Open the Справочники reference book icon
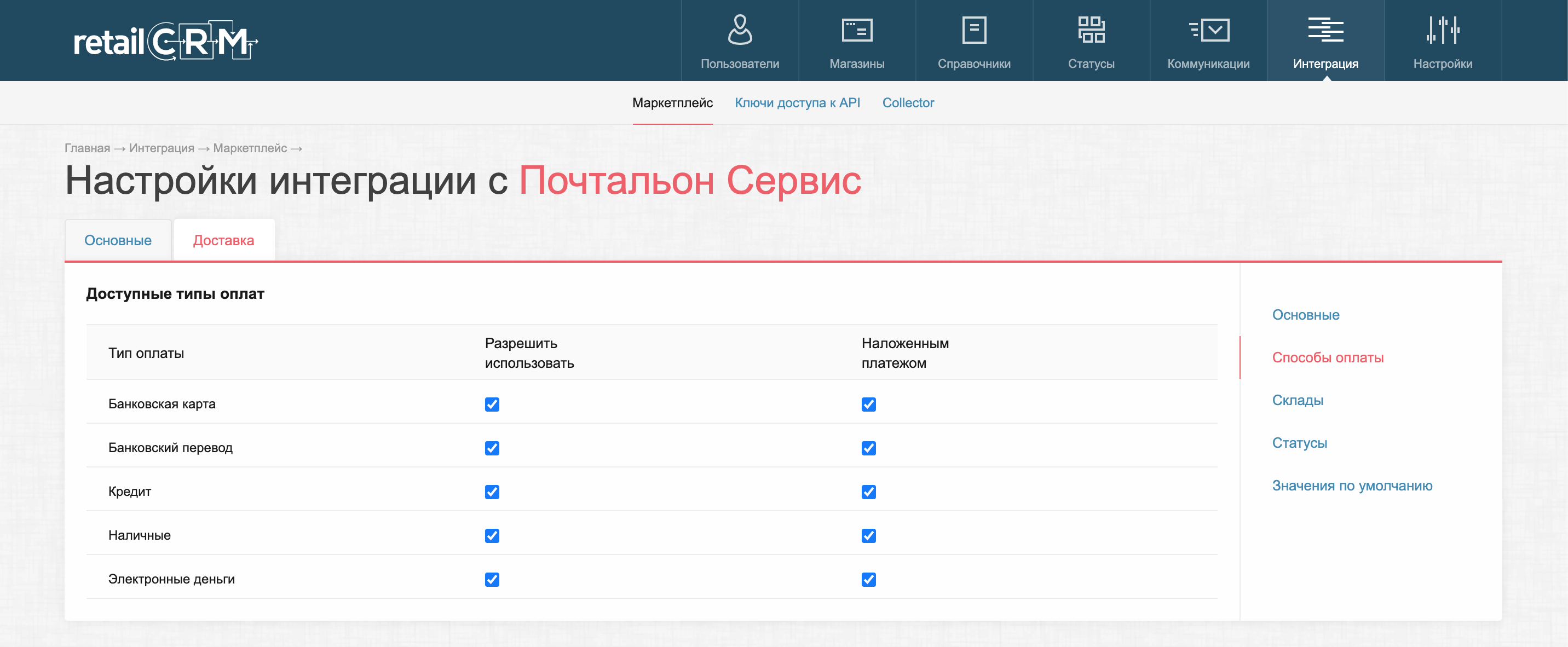 coord(974,30)
